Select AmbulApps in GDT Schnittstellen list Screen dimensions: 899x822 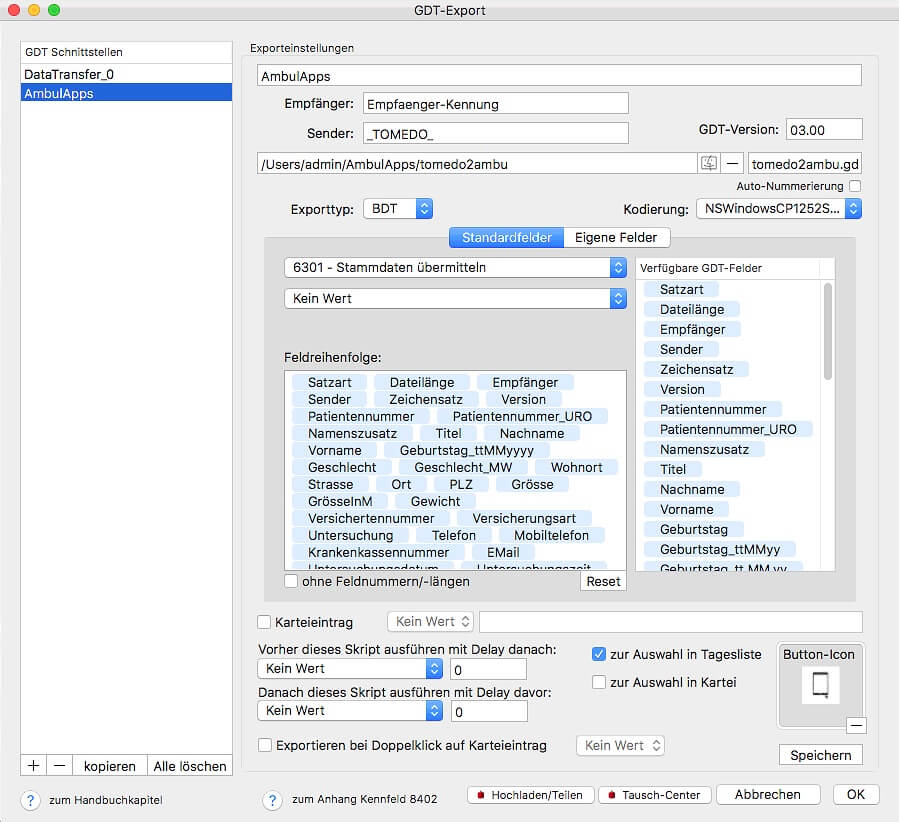coord(126,93)
